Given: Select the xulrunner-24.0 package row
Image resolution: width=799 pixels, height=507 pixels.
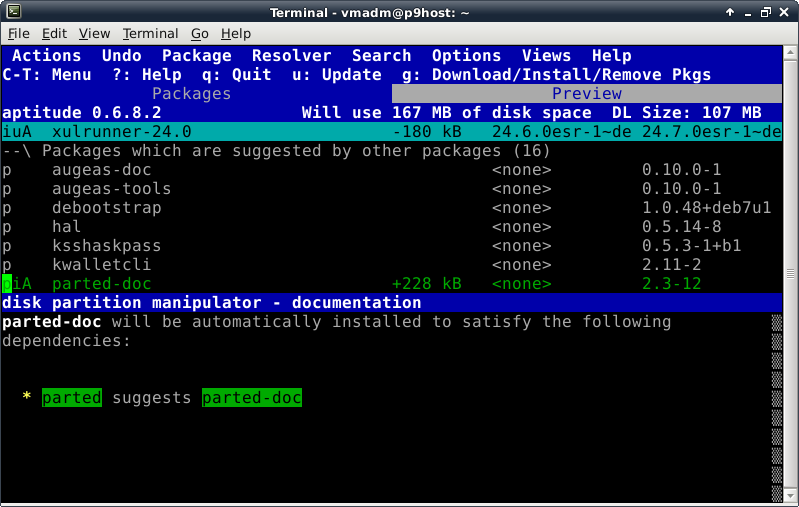Looking at the screenshot, I should coord(120,132).
